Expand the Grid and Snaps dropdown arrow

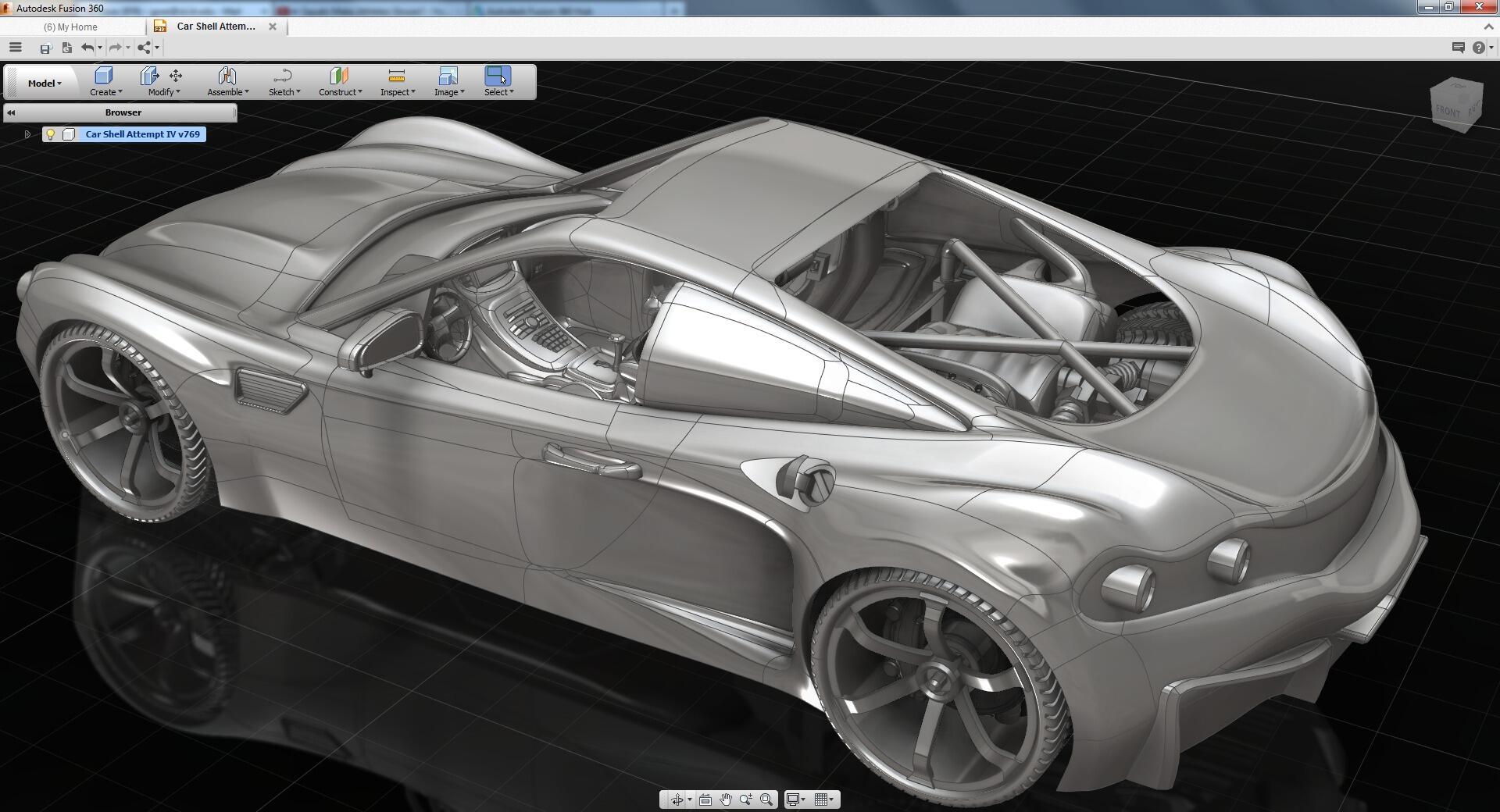coord(832,800)
